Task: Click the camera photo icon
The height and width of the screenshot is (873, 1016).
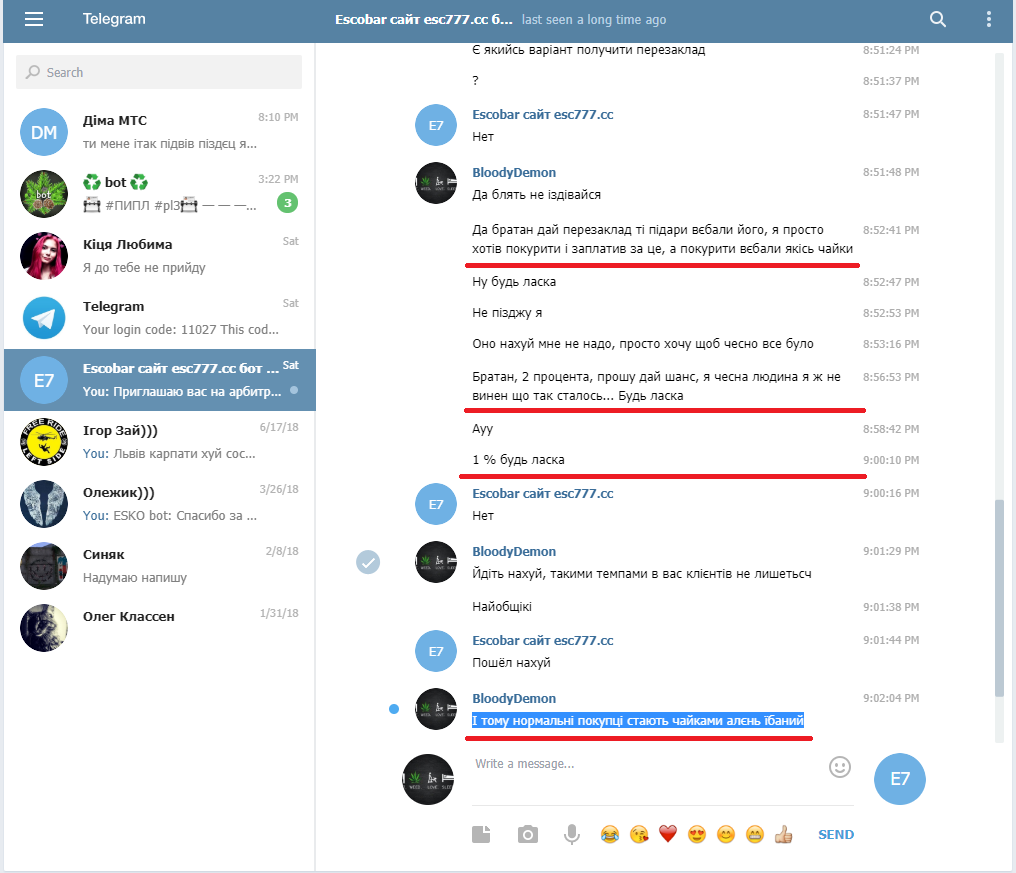Action: point(527,834)
